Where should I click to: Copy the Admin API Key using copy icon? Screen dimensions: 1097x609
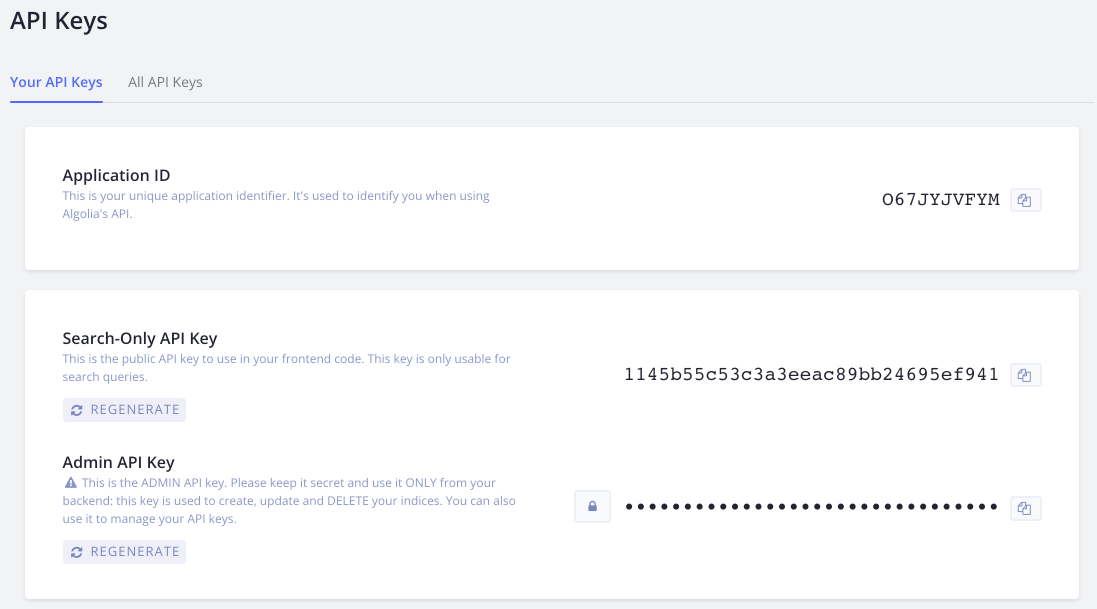point(1025,508)
